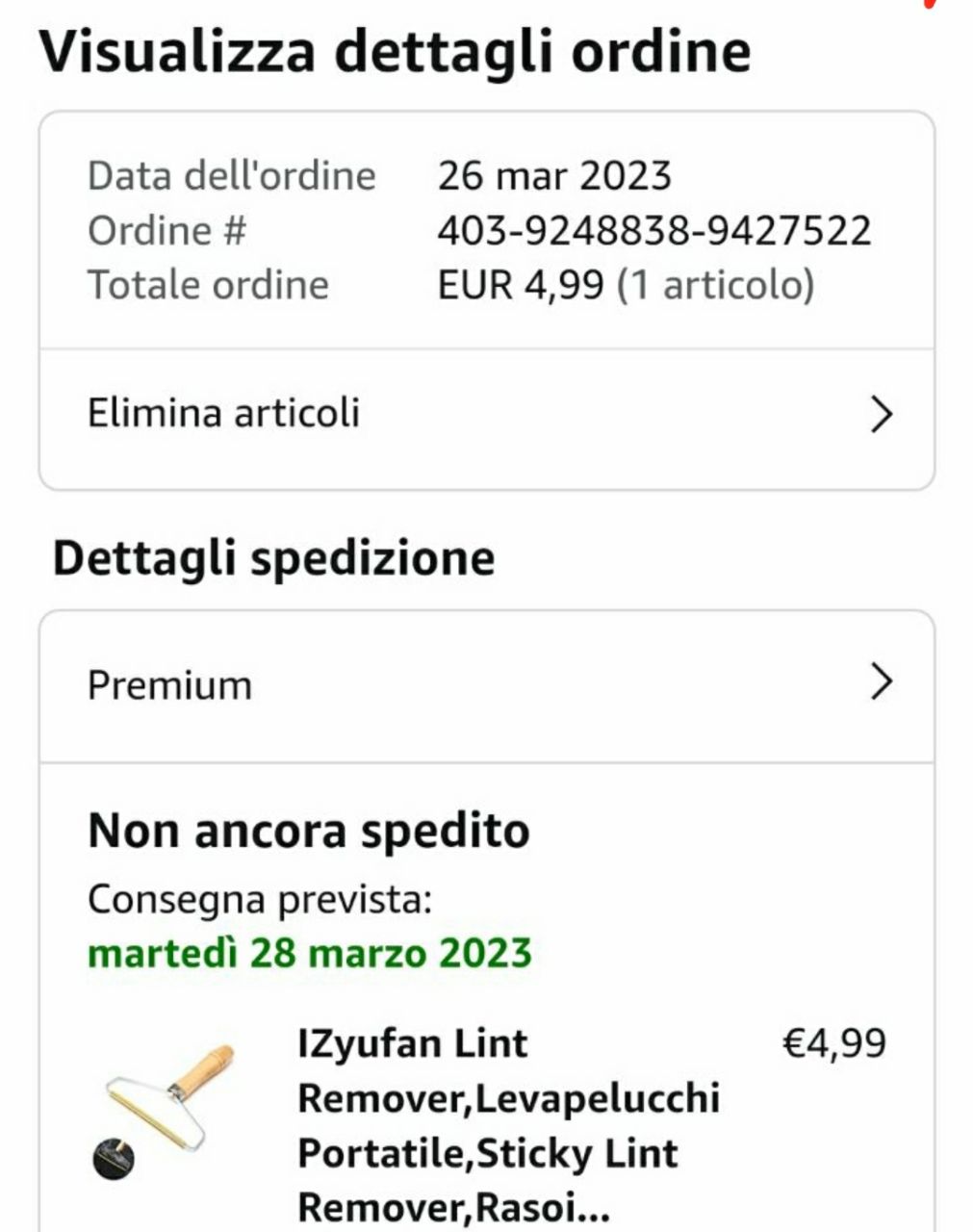
Task: Tap the Ordine # label
Action: point(167,231)
